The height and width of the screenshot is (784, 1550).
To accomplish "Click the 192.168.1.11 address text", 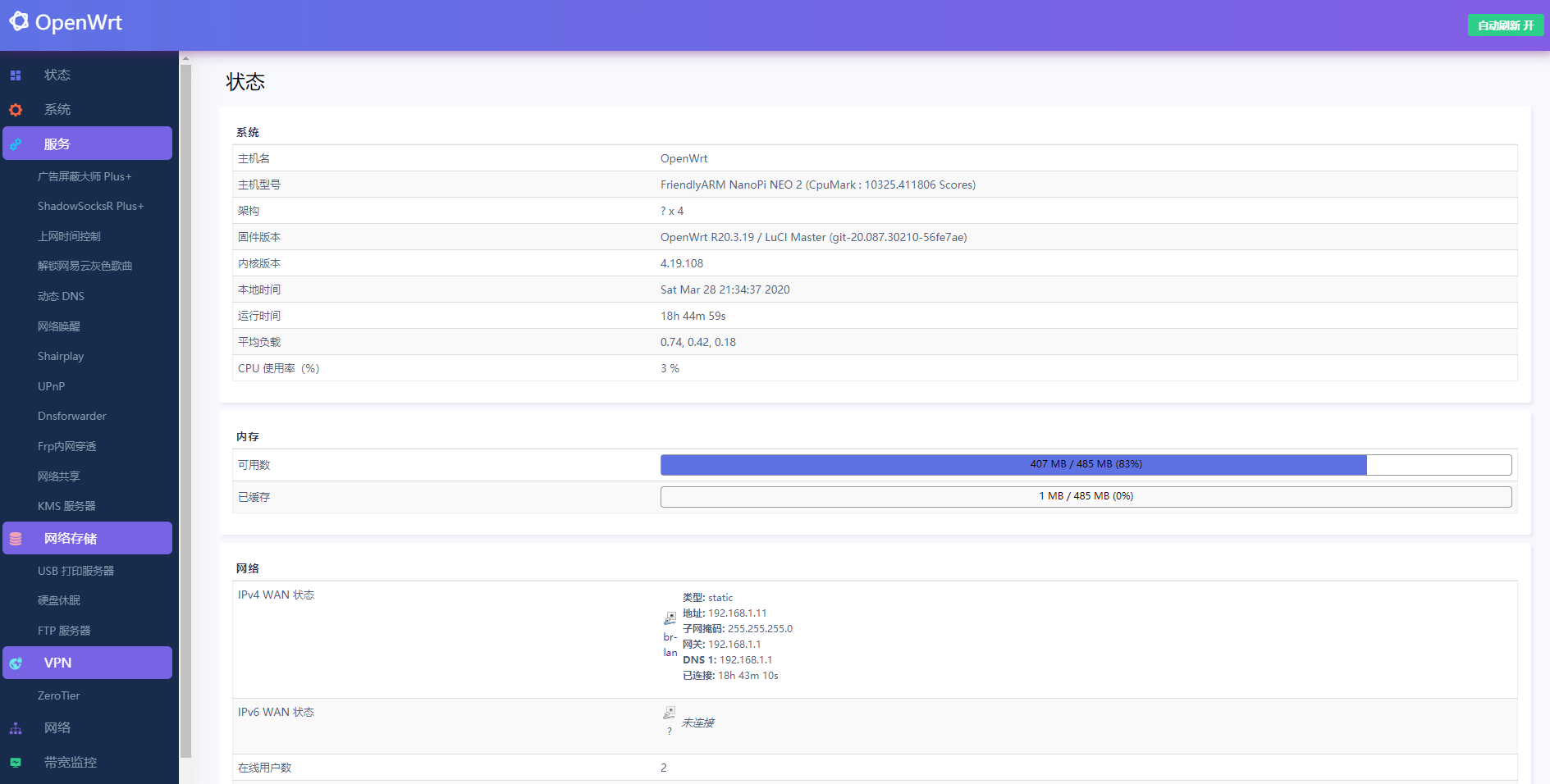I will pos(737,613).
